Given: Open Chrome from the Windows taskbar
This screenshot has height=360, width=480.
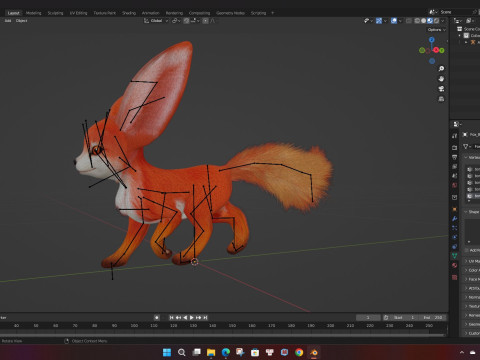Looking at the screenshot, I should [299, 352].
